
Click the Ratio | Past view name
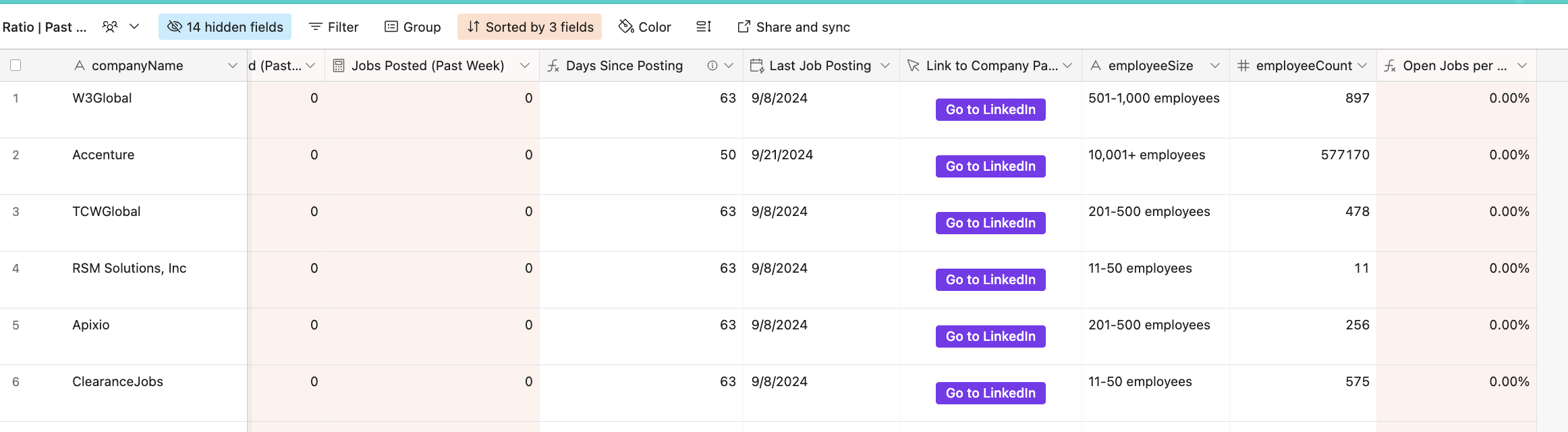click(x=45, y=27)
